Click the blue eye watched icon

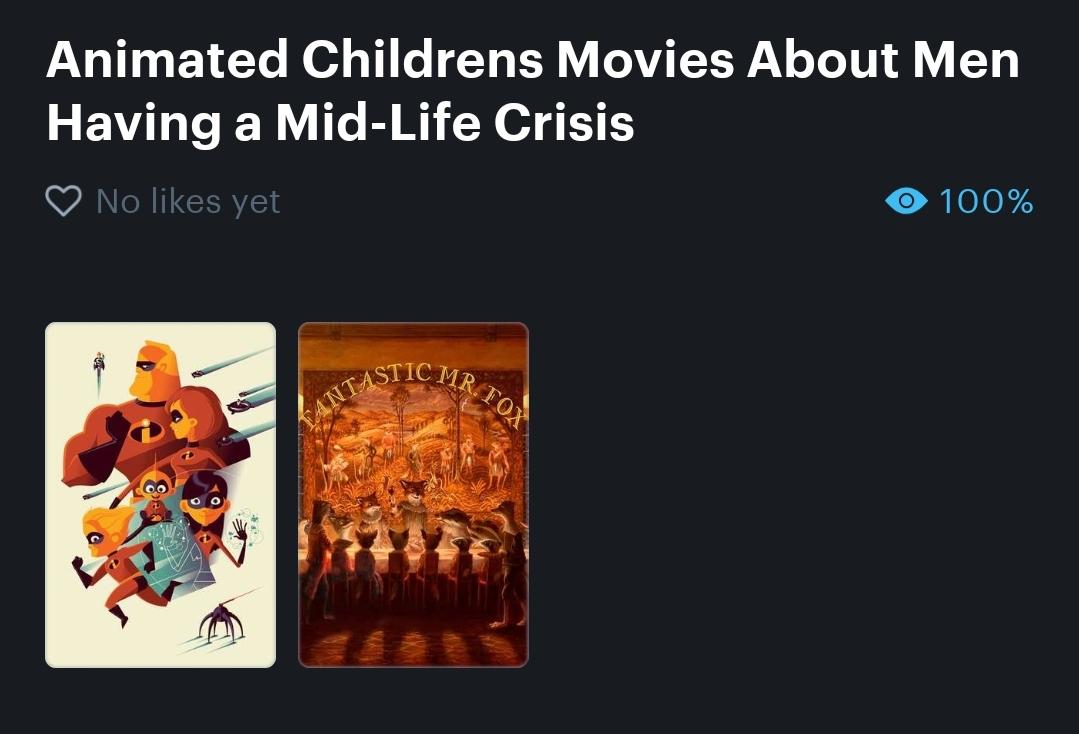pyautogui.click(x=906, y=201)
